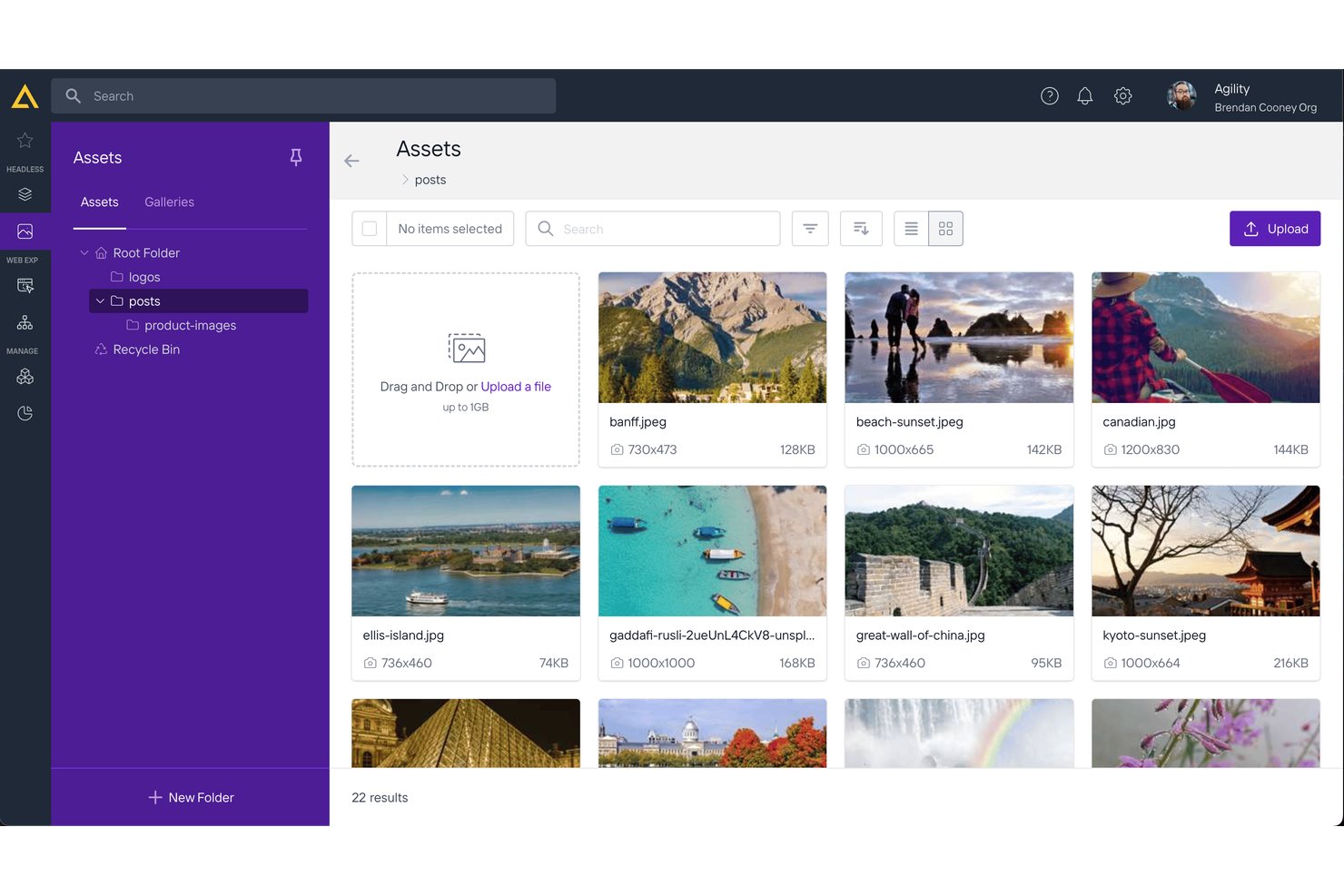Open the Recycle Bin
Screen dimensions: 1344x896
coord(146,350)
